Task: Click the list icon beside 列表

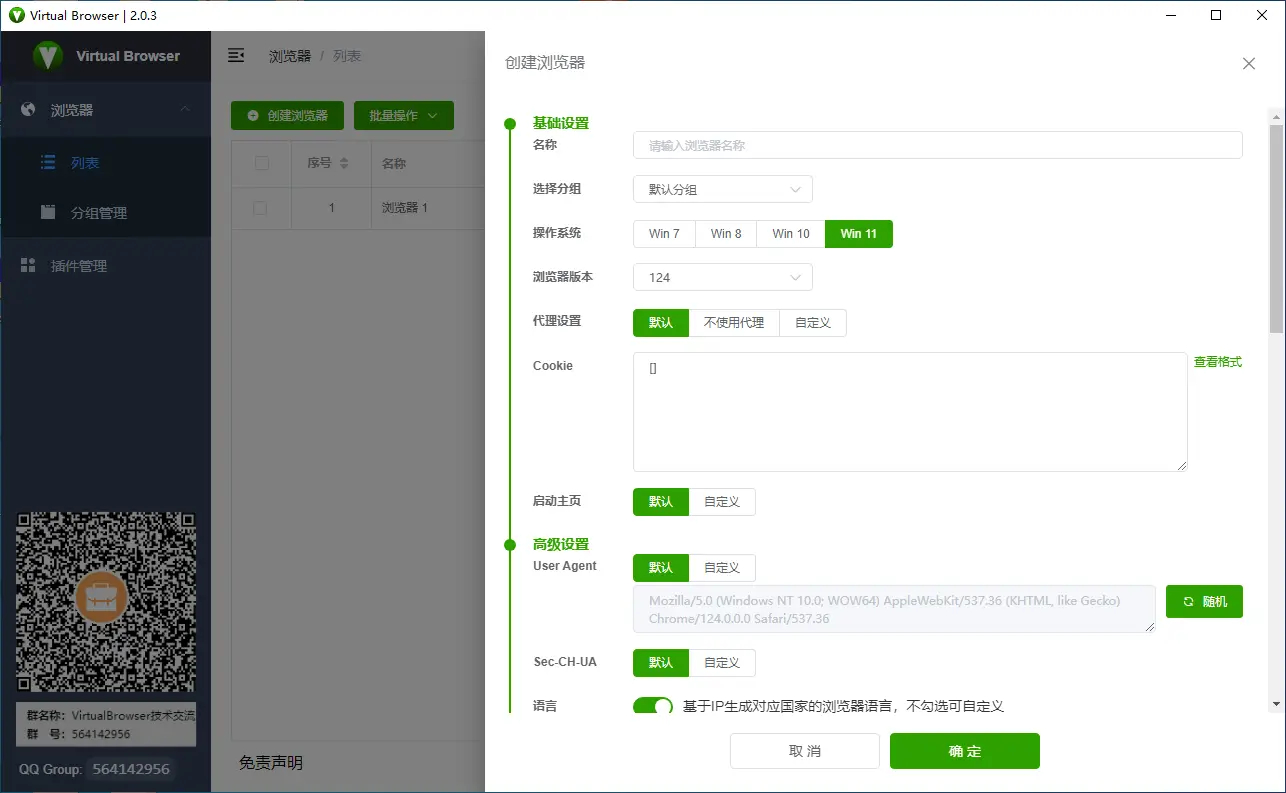Action: (47, 163)
